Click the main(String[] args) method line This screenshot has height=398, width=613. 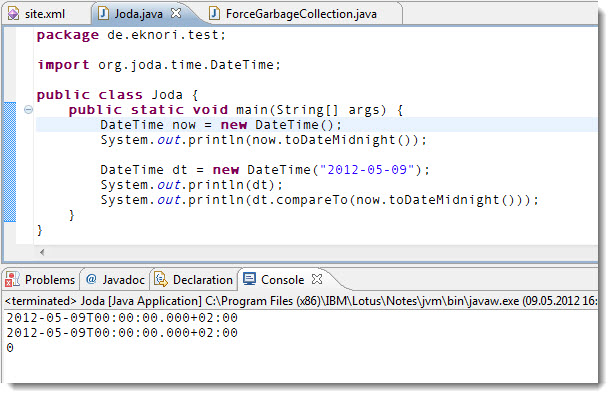tap(236, 110)
